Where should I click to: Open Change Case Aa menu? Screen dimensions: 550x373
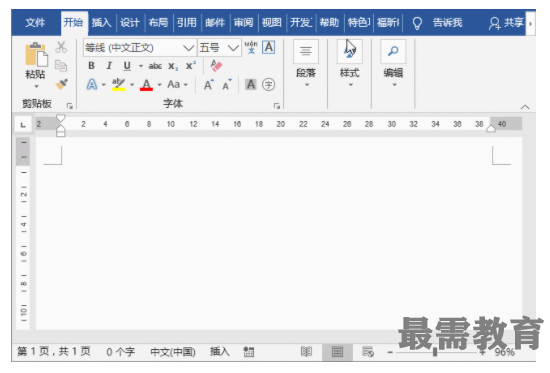pyautogui.click(x=174, y=85)
